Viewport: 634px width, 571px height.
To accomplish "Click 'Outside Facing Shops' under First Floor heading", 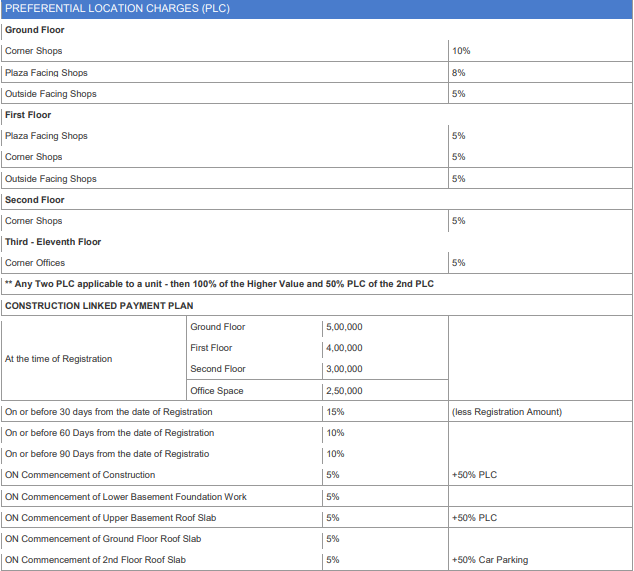I will pyautogui.click(x=51, y=179).
